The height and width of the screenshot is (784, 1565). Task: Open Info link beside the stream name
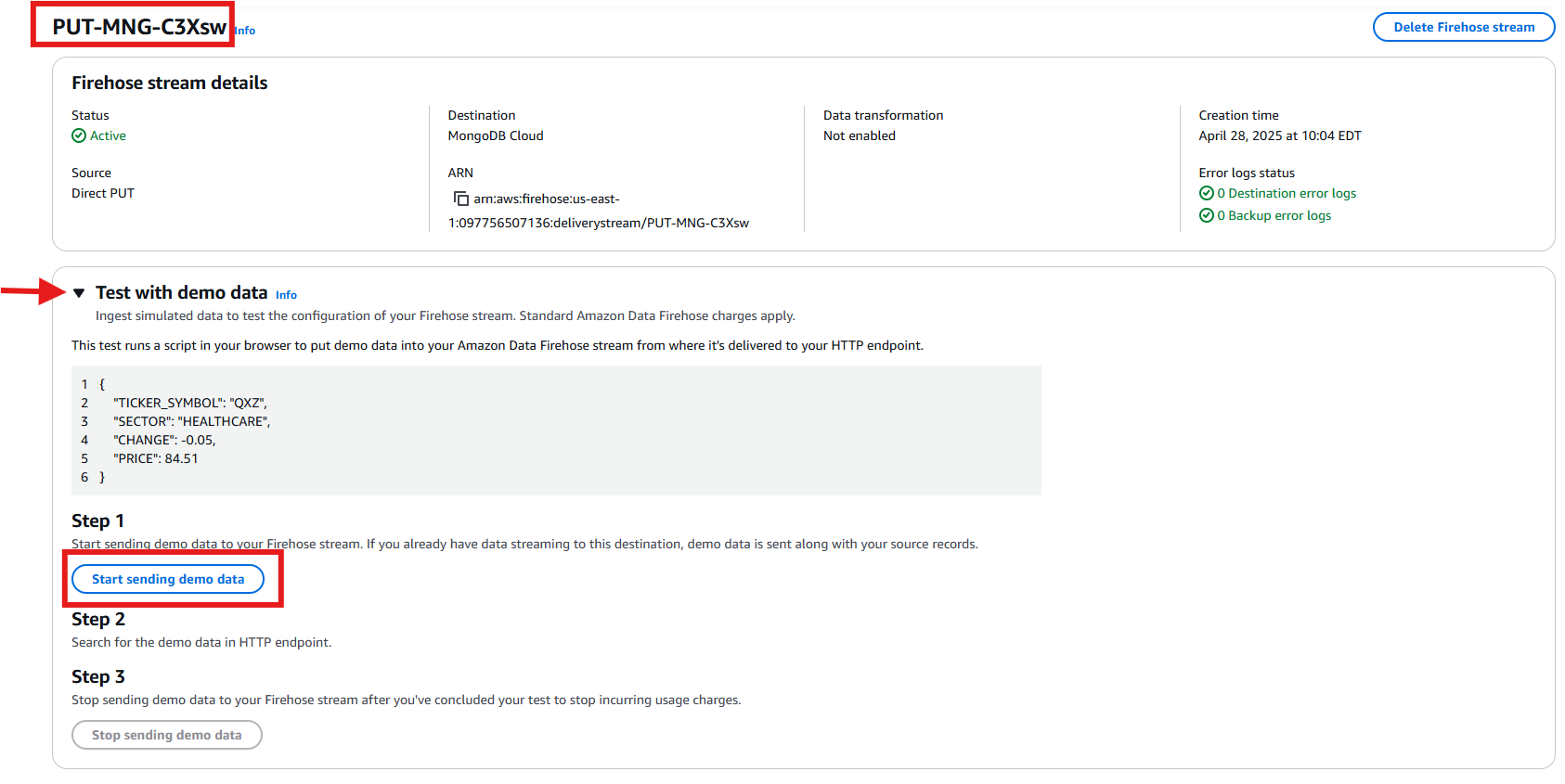pos(245,31)
